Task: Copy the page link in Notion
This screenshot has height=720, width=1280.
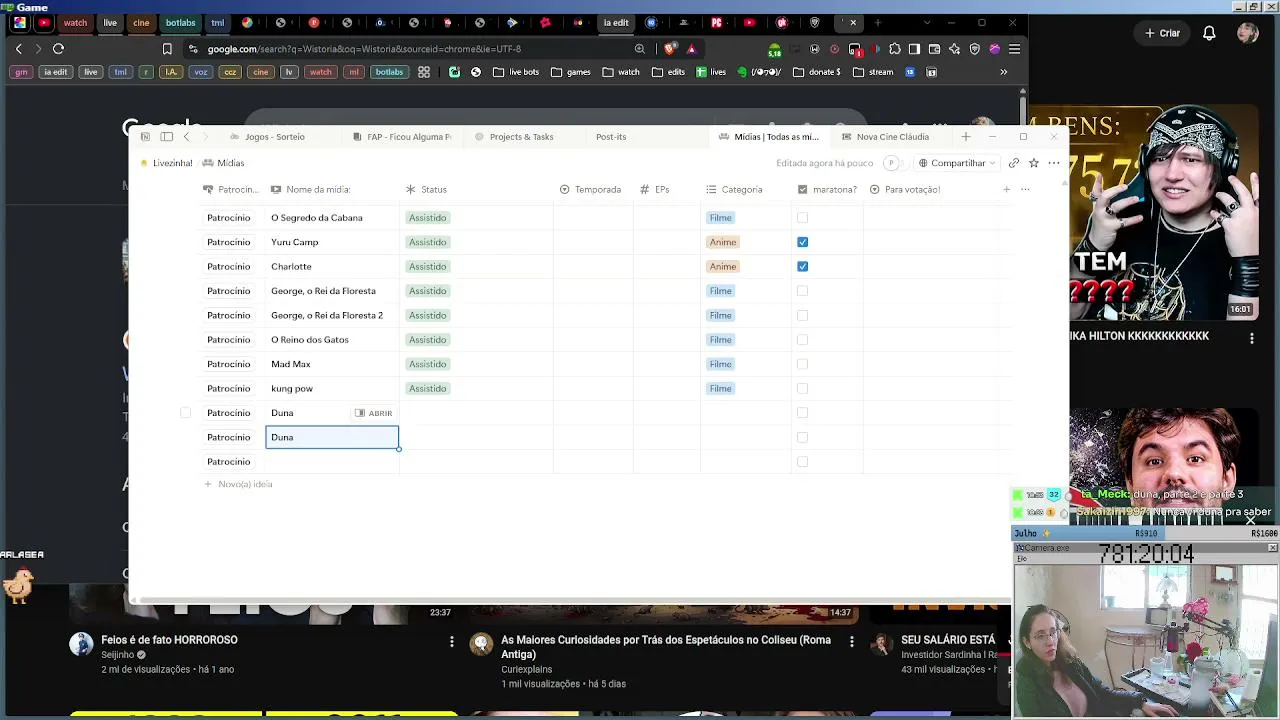Action: point(1014,163)
